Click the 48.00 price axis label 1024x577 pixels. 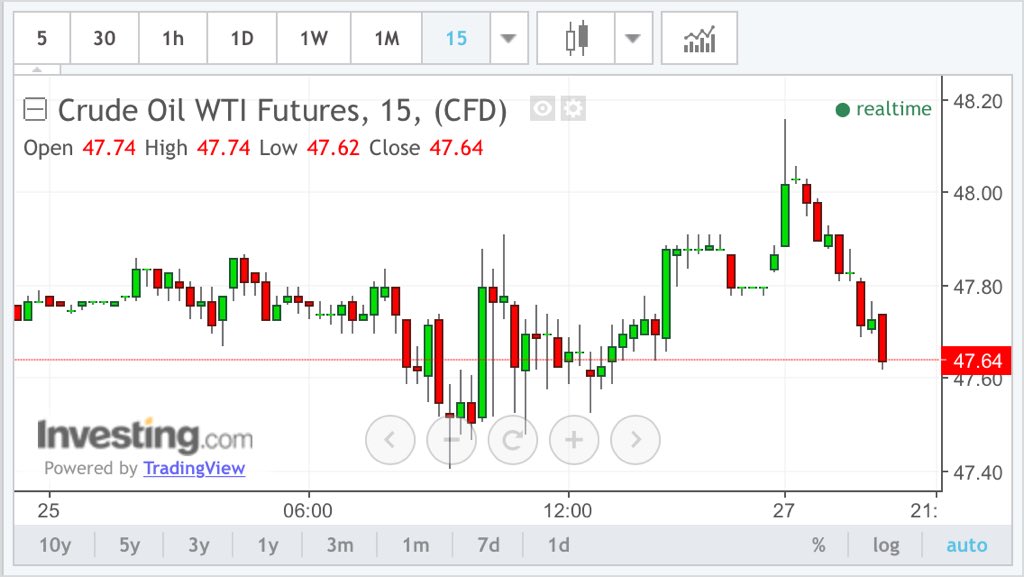[978, 193]
